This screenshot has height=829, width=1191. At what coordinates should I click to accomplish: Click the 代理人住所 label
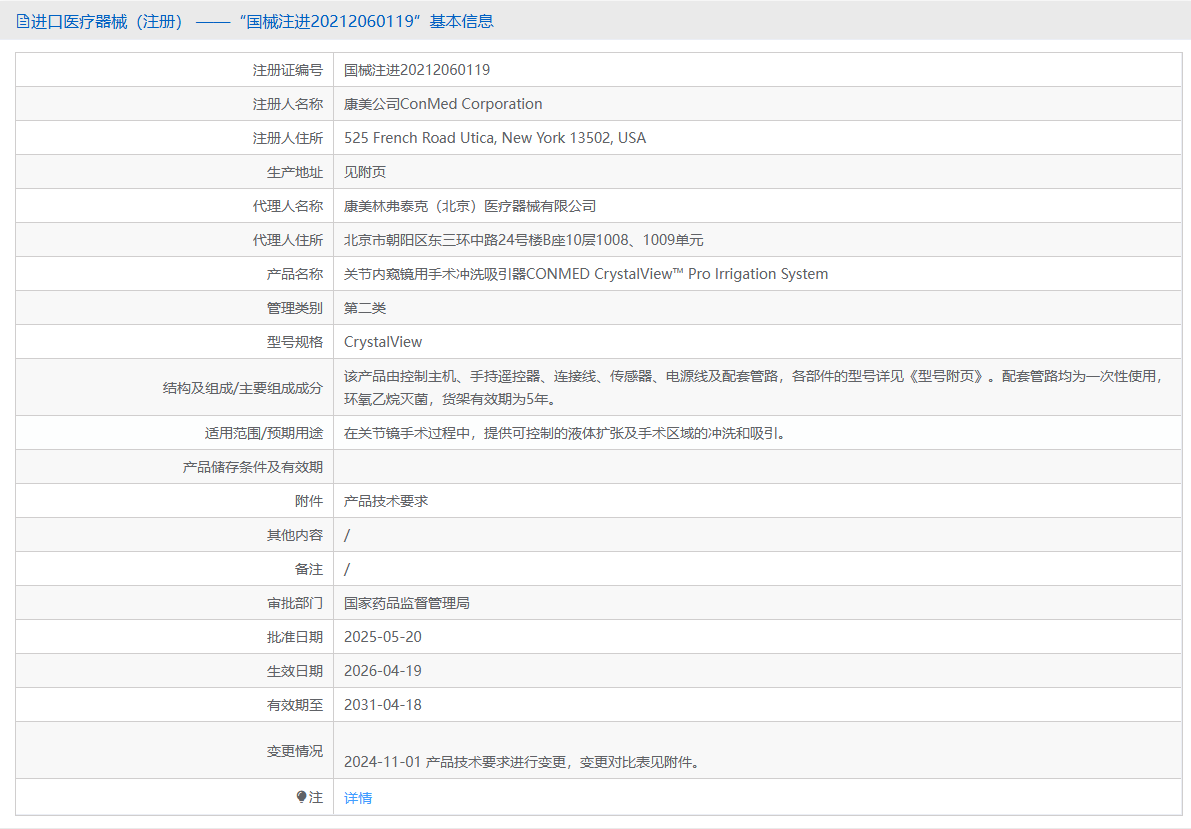click(288, 240)
